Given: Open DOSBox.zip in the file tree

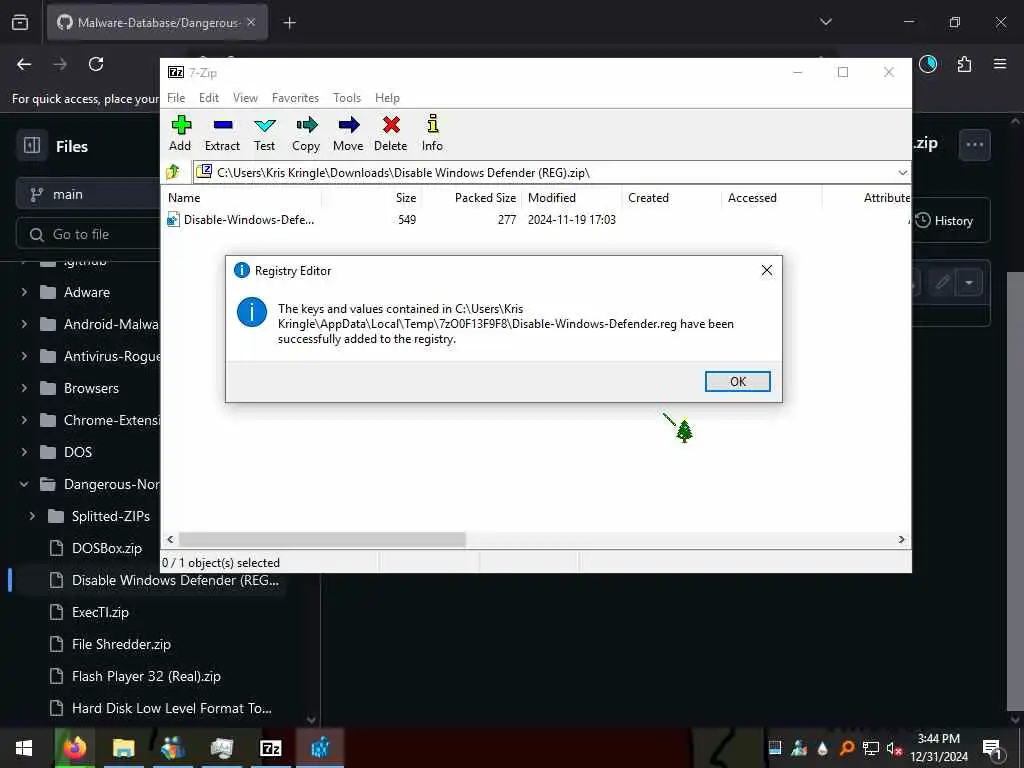Looking at the screenshot, I should click(106, 548).
